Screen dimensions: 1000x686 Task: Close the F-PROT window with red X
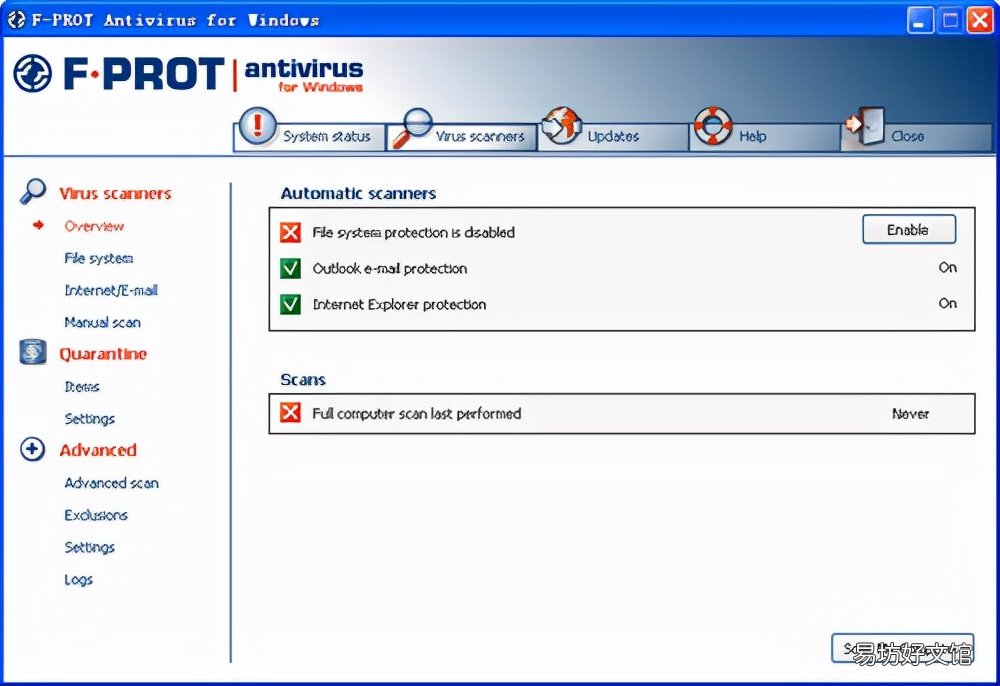[979, 20]
